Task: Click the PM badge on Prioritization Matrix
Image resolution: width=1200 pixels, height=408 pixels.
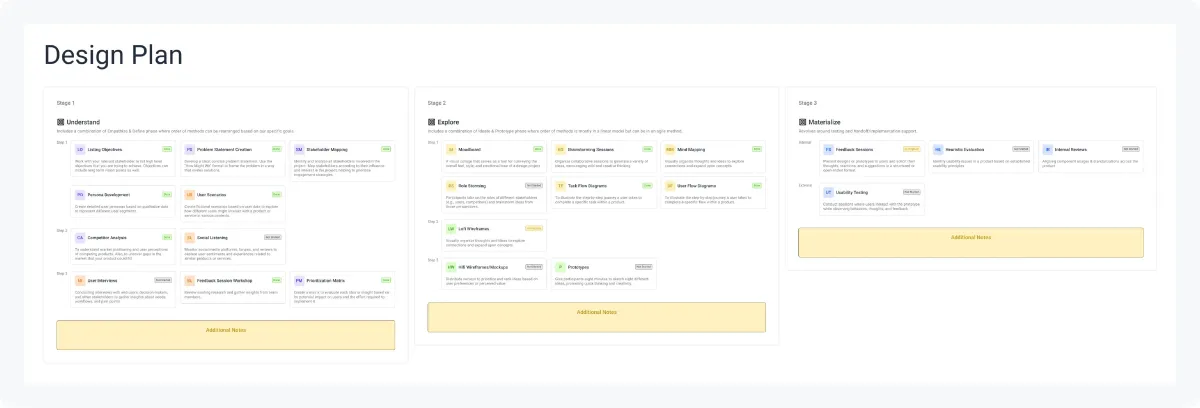Action: coord(299,281)
